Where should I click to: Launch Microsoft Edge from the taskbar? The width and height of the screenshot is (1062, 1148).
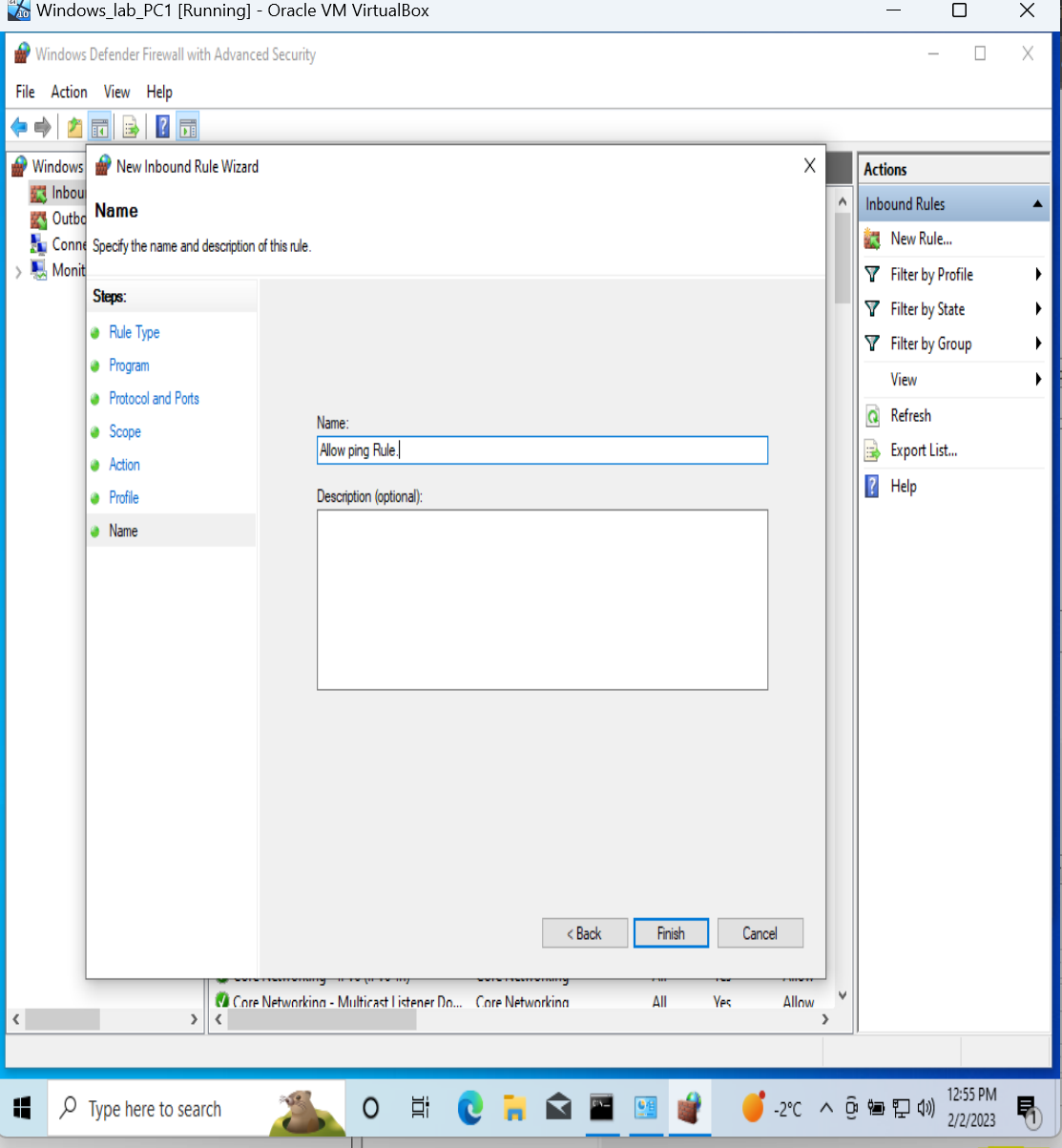[x=469, y=1108]
